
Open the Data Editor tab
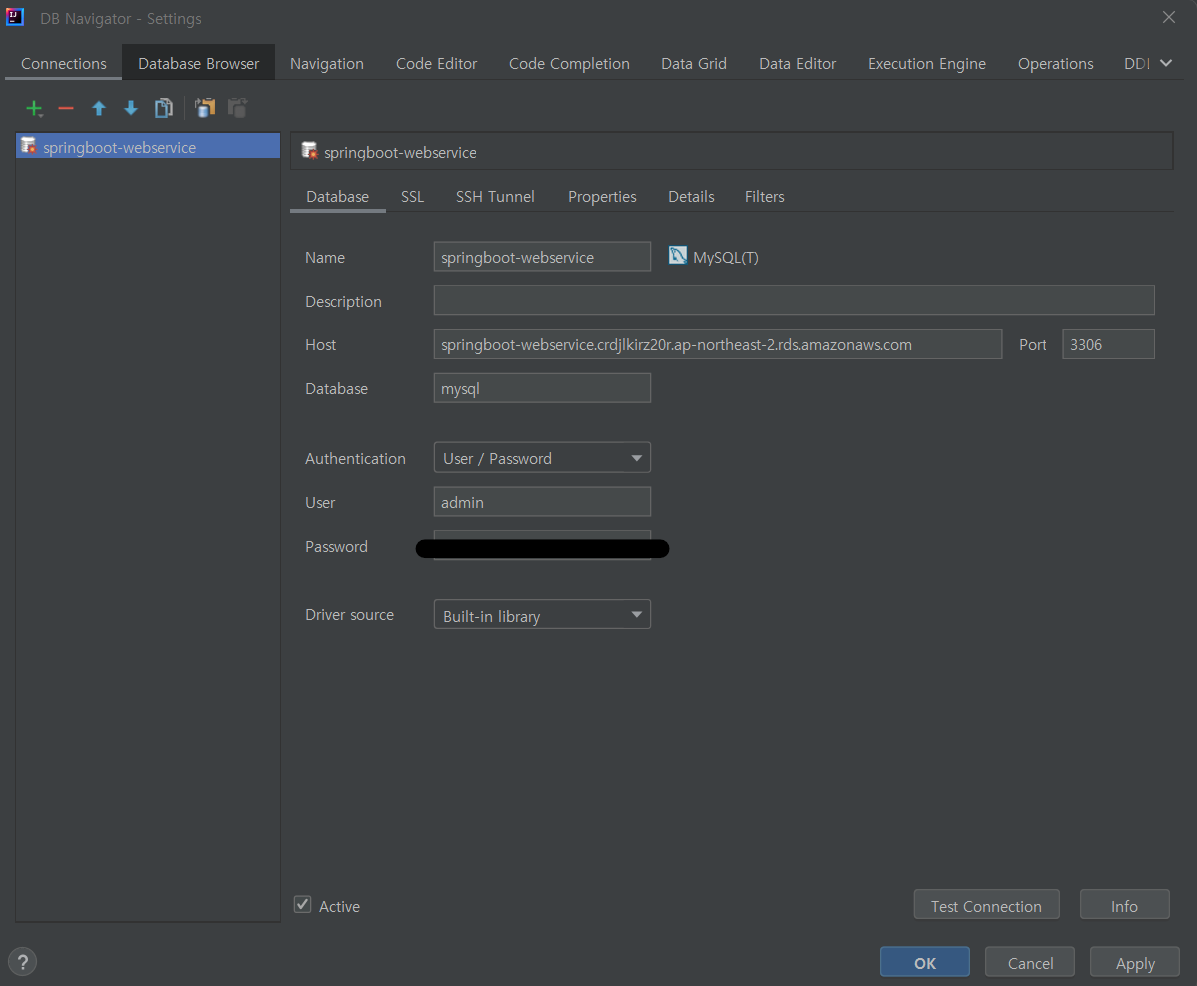click(x=798, y=63)
